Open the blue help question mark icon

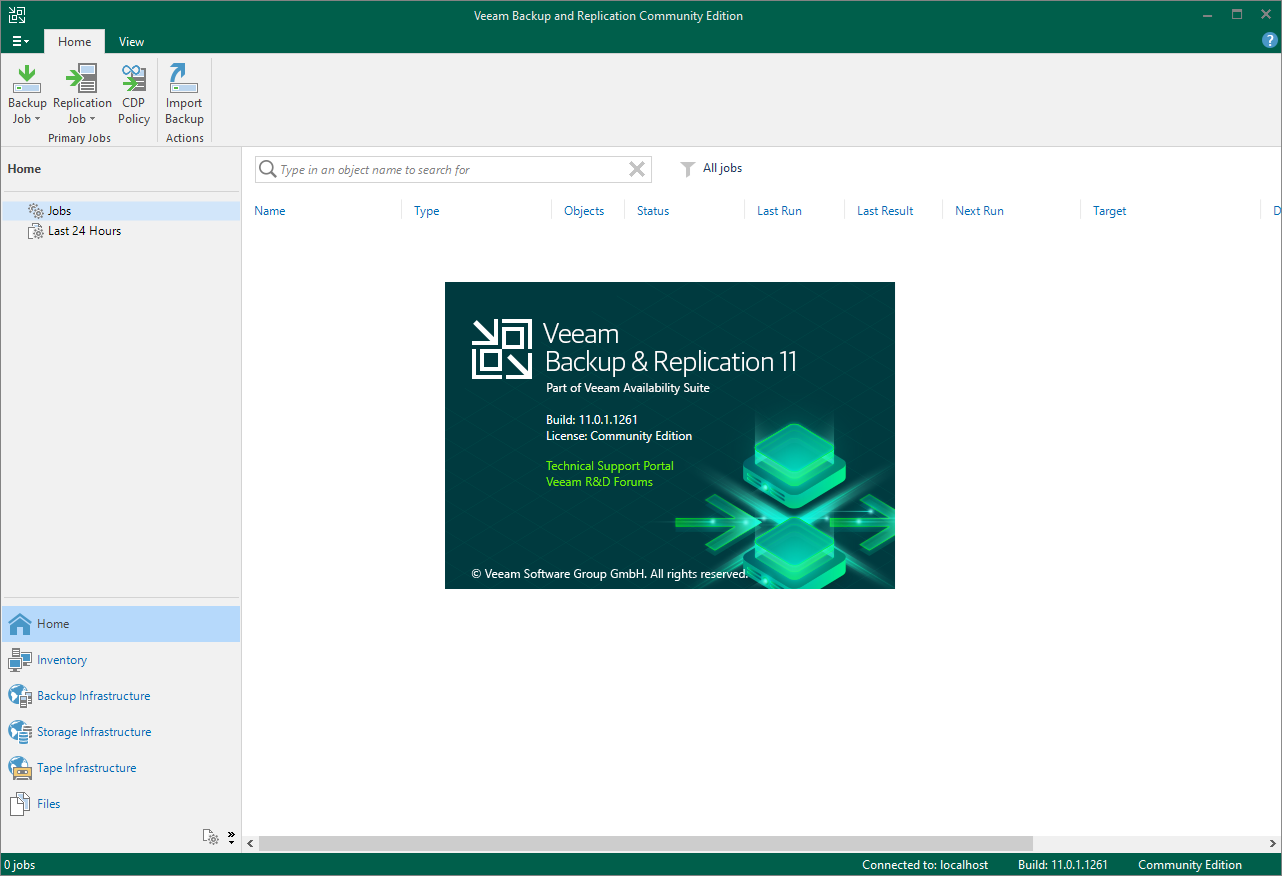tap(1270, 41)
